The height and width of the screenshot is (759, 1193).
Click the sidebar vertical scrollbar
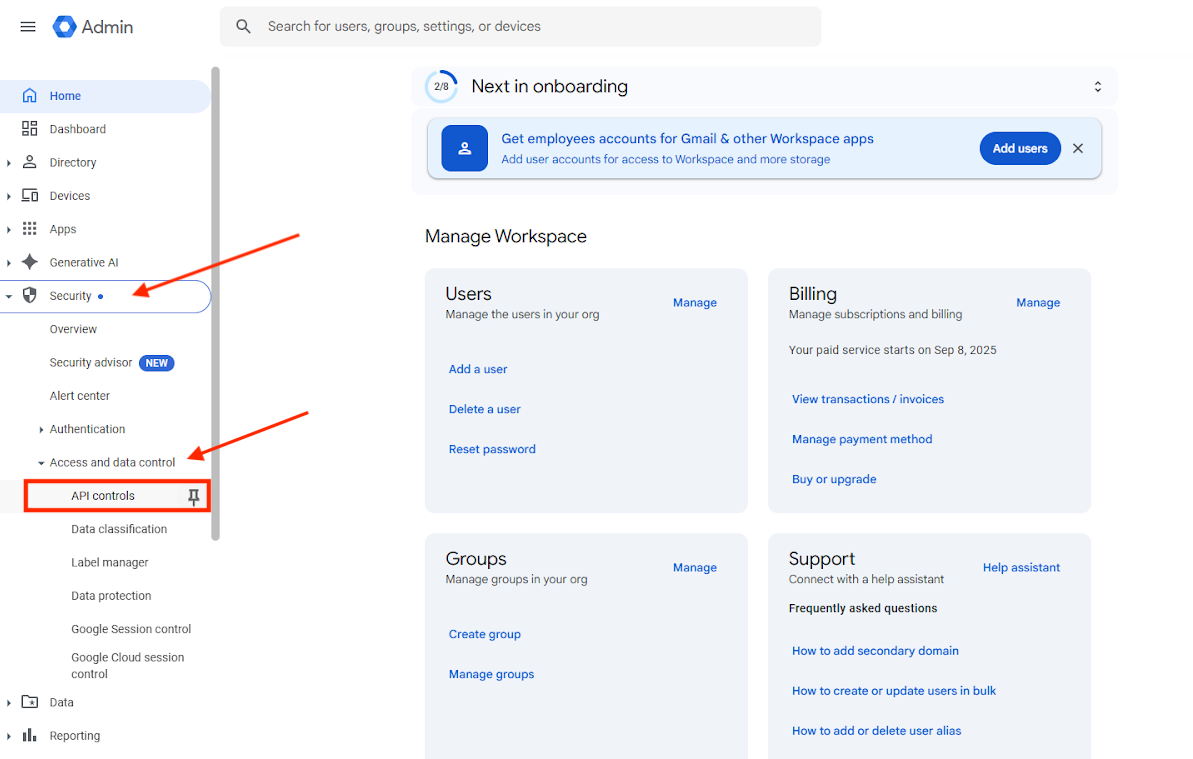[x=215, y=303]
